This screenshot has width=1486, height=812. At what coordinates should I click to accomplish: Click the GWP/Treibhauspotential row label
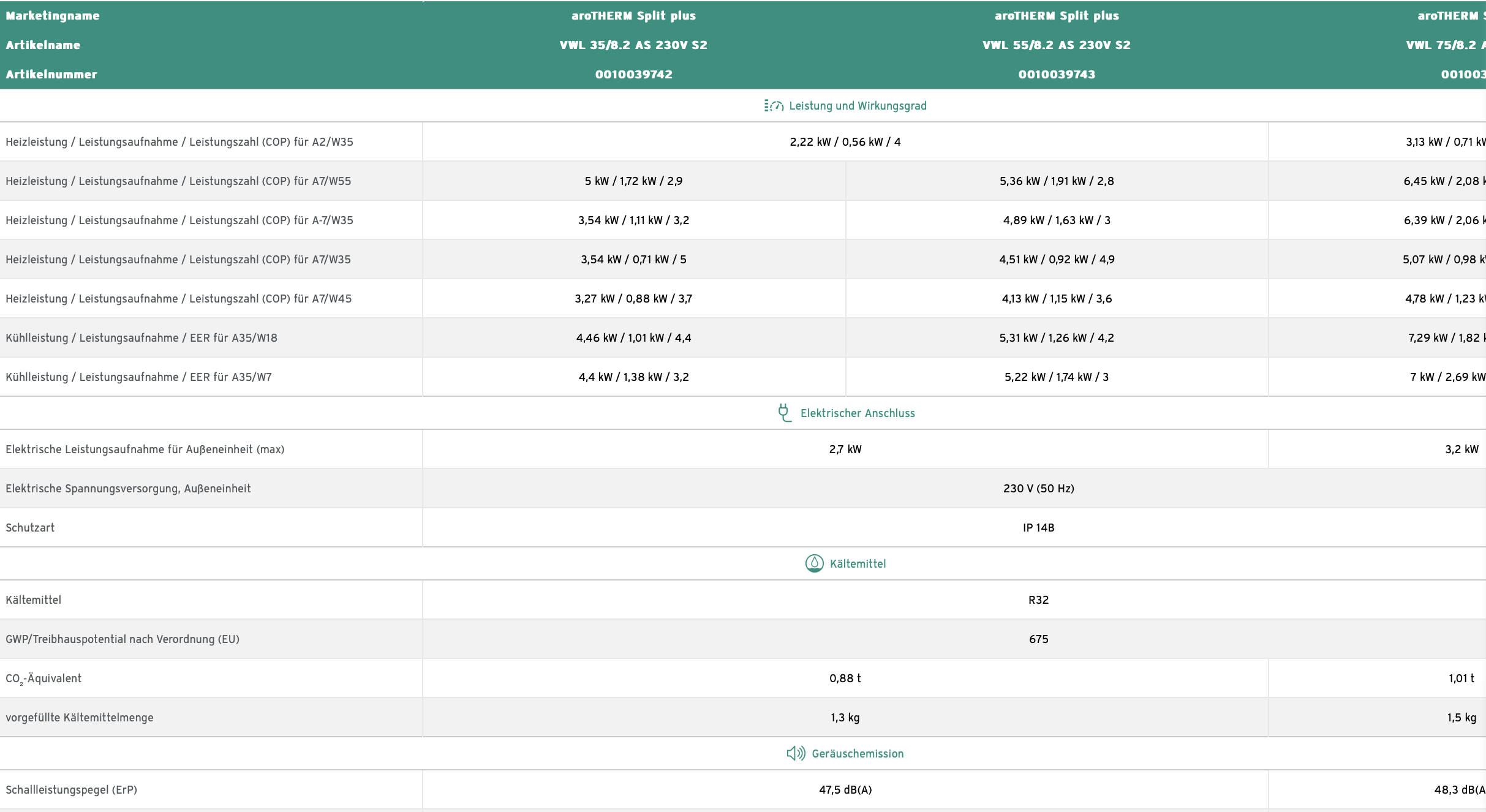(123, 639)
